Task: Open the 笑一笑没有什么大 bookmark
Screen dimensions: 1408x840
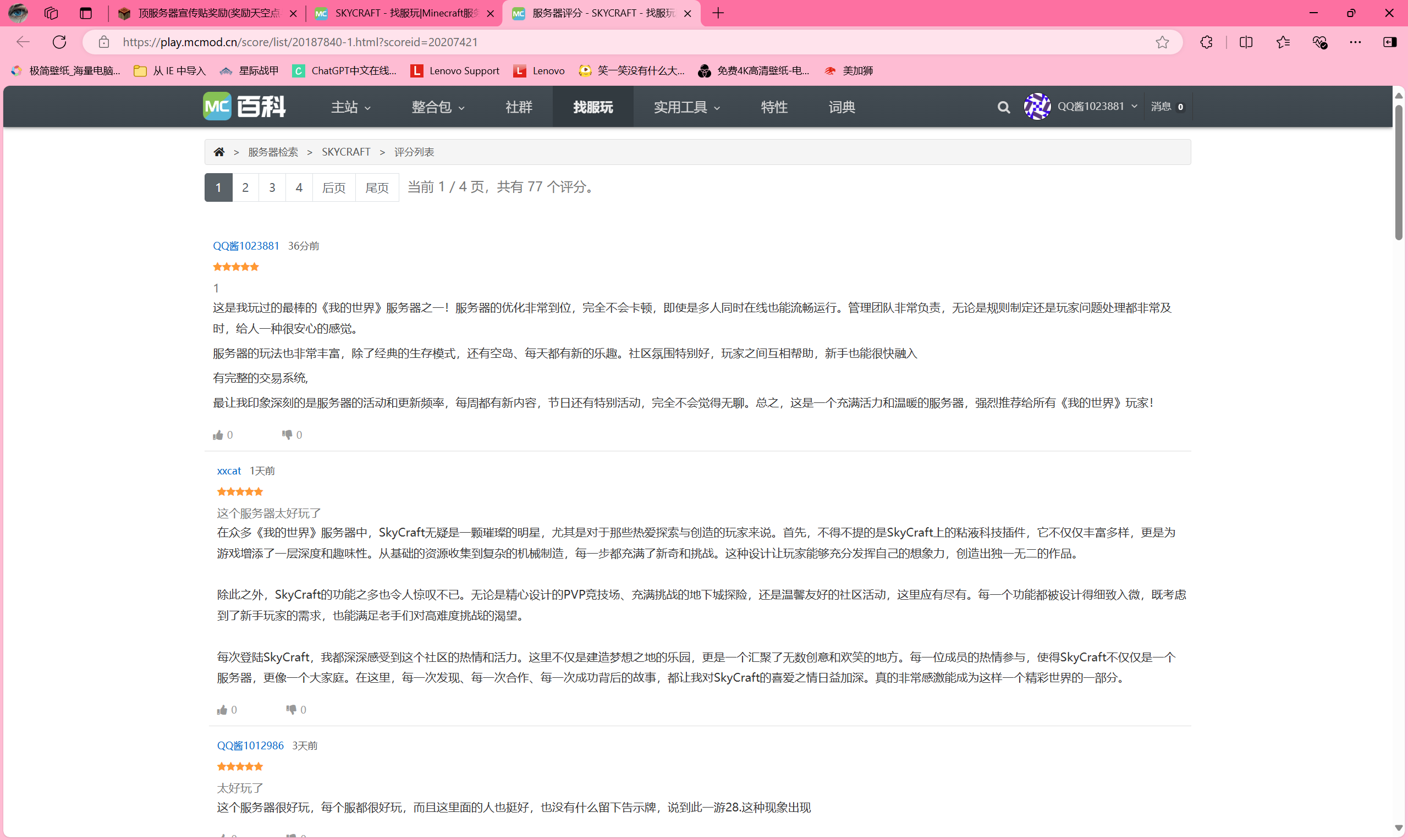Action: pyautogui.click(x=632, y=71)
